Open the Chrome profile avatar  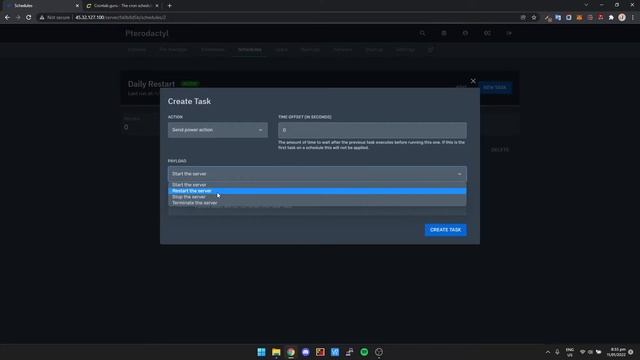[x=622, y=18]
